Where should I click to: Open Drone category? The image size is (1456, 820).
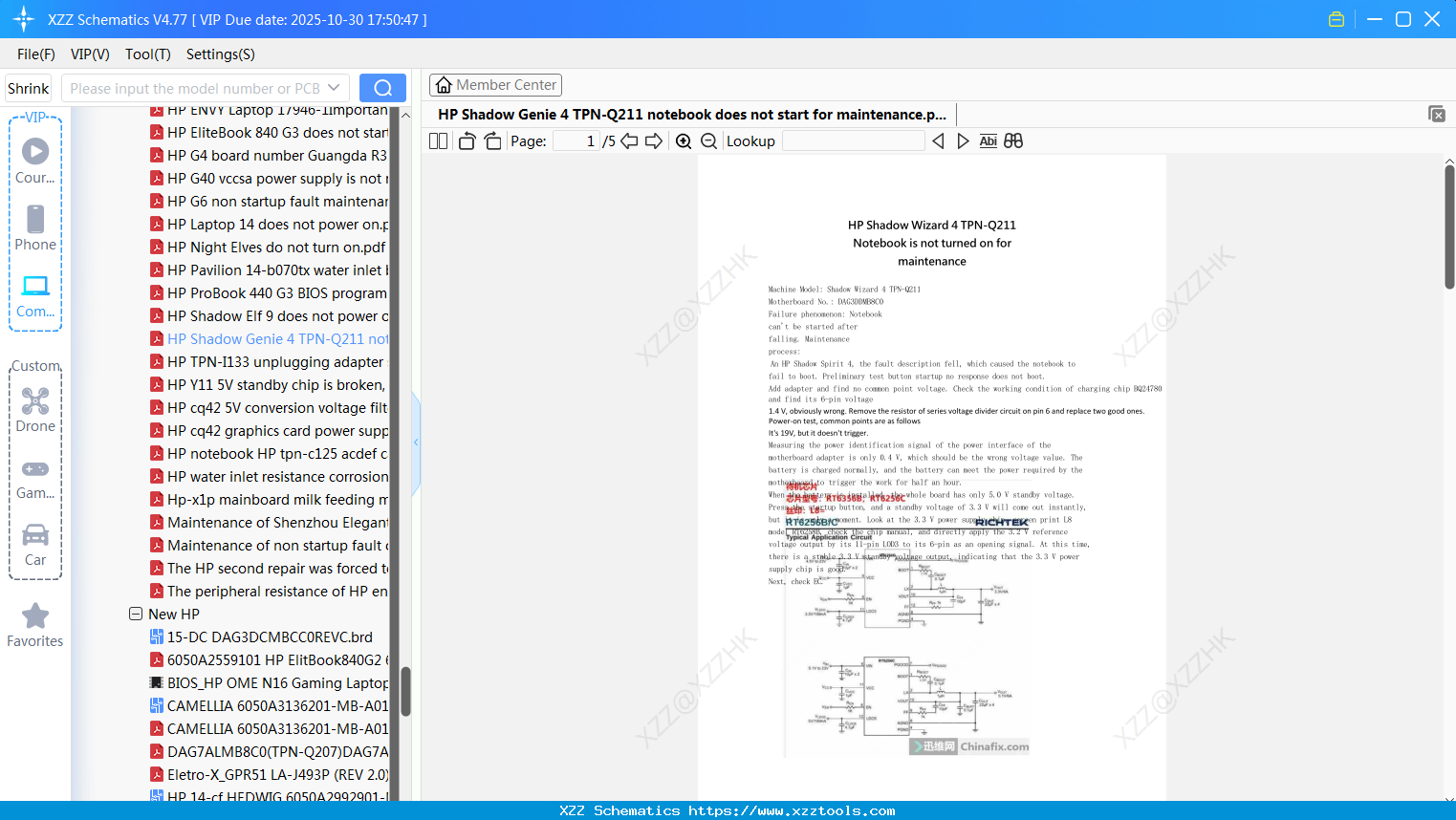tap(35, 410)
